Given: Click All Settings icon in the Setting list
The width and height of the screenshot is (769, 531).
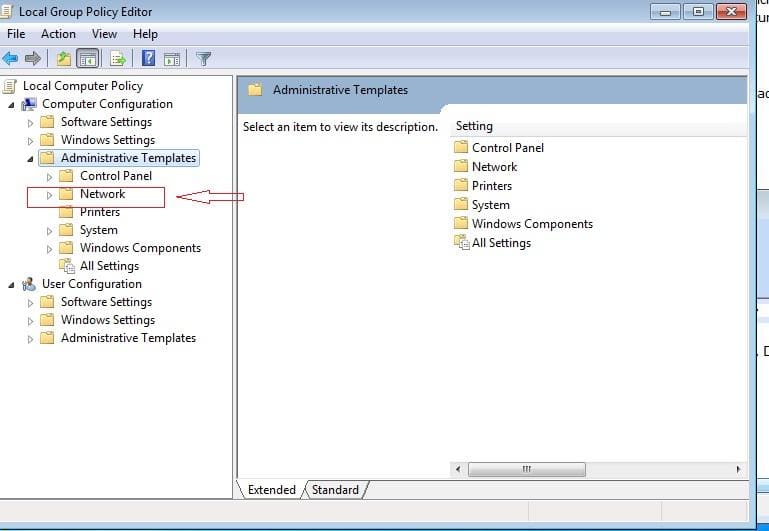Looking at the screenshot, I should coord(461,242).
